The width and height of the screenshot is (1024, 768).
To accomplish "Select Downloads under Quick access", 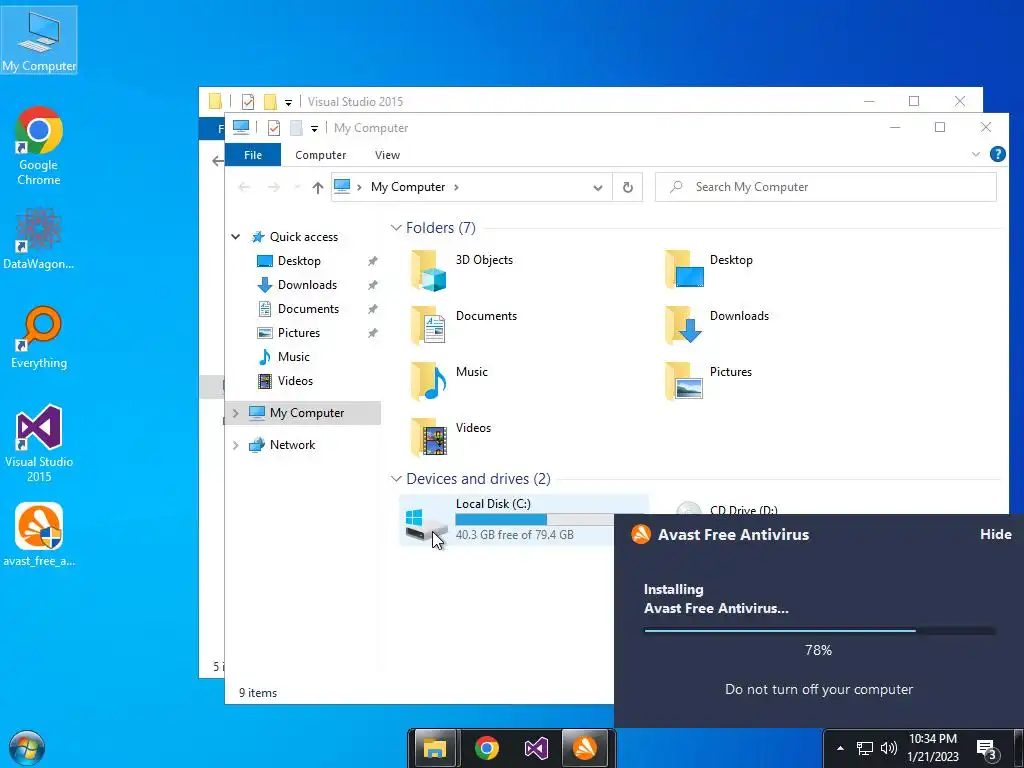I will click(307, 285).
